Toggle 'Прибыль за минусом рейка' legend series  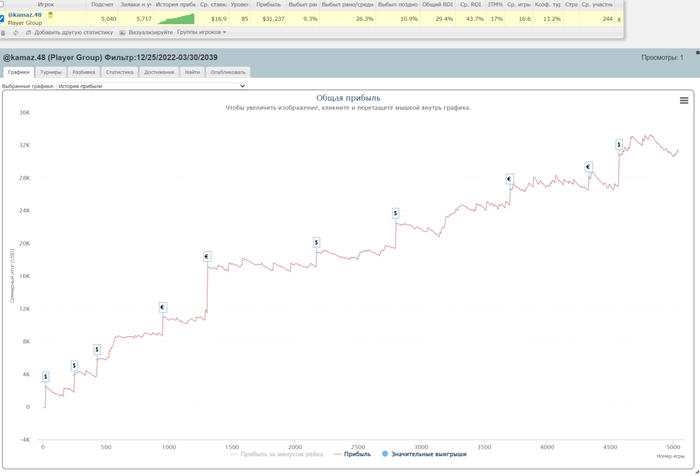pos(276,454)
